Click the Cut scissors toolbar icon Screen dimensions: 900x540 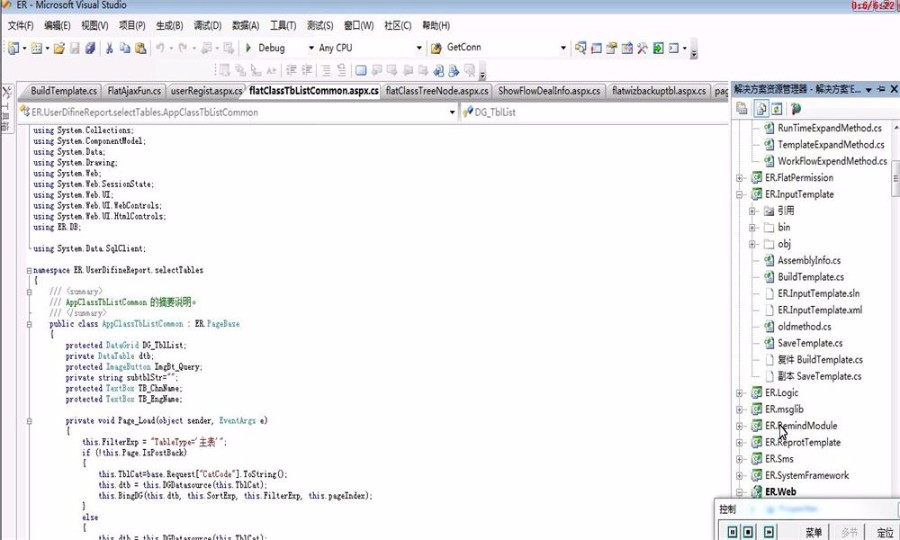109,48
